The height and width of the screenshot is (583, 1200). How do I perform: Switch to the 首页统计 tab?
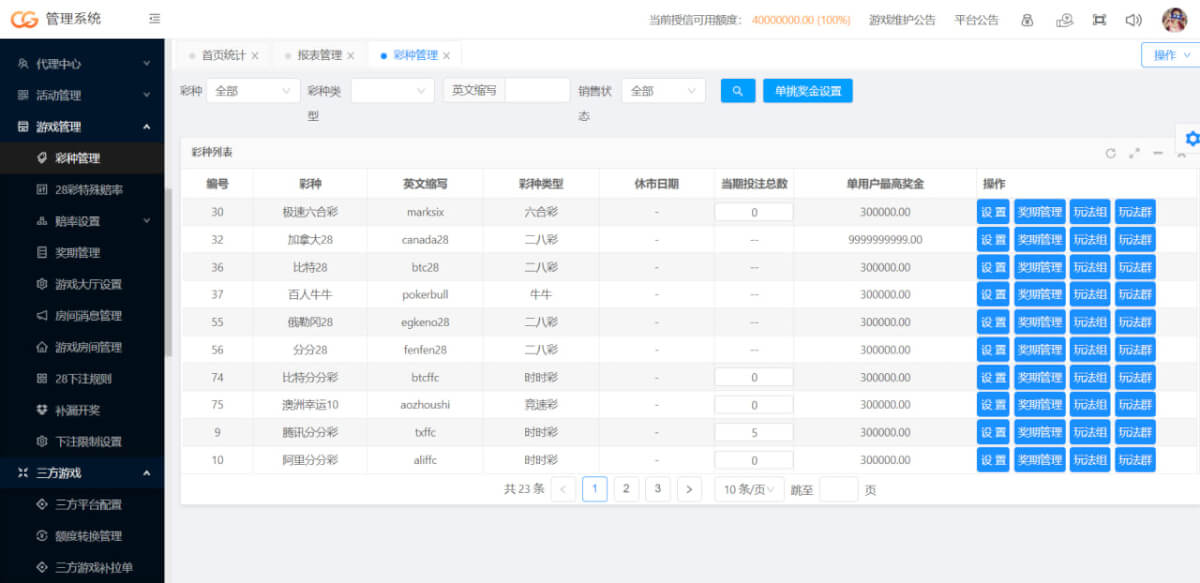tap(220, 56)
